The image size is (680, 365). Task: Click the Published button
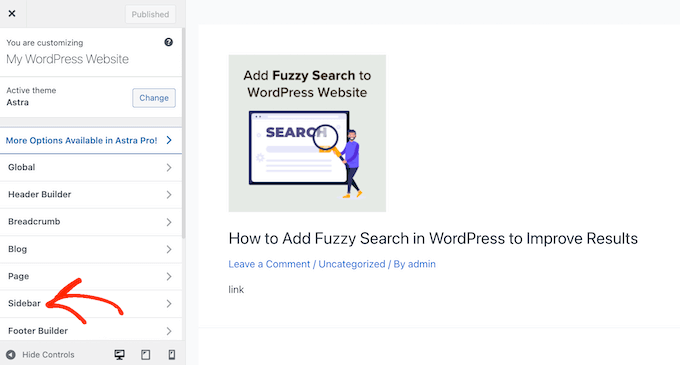point(150,14)
